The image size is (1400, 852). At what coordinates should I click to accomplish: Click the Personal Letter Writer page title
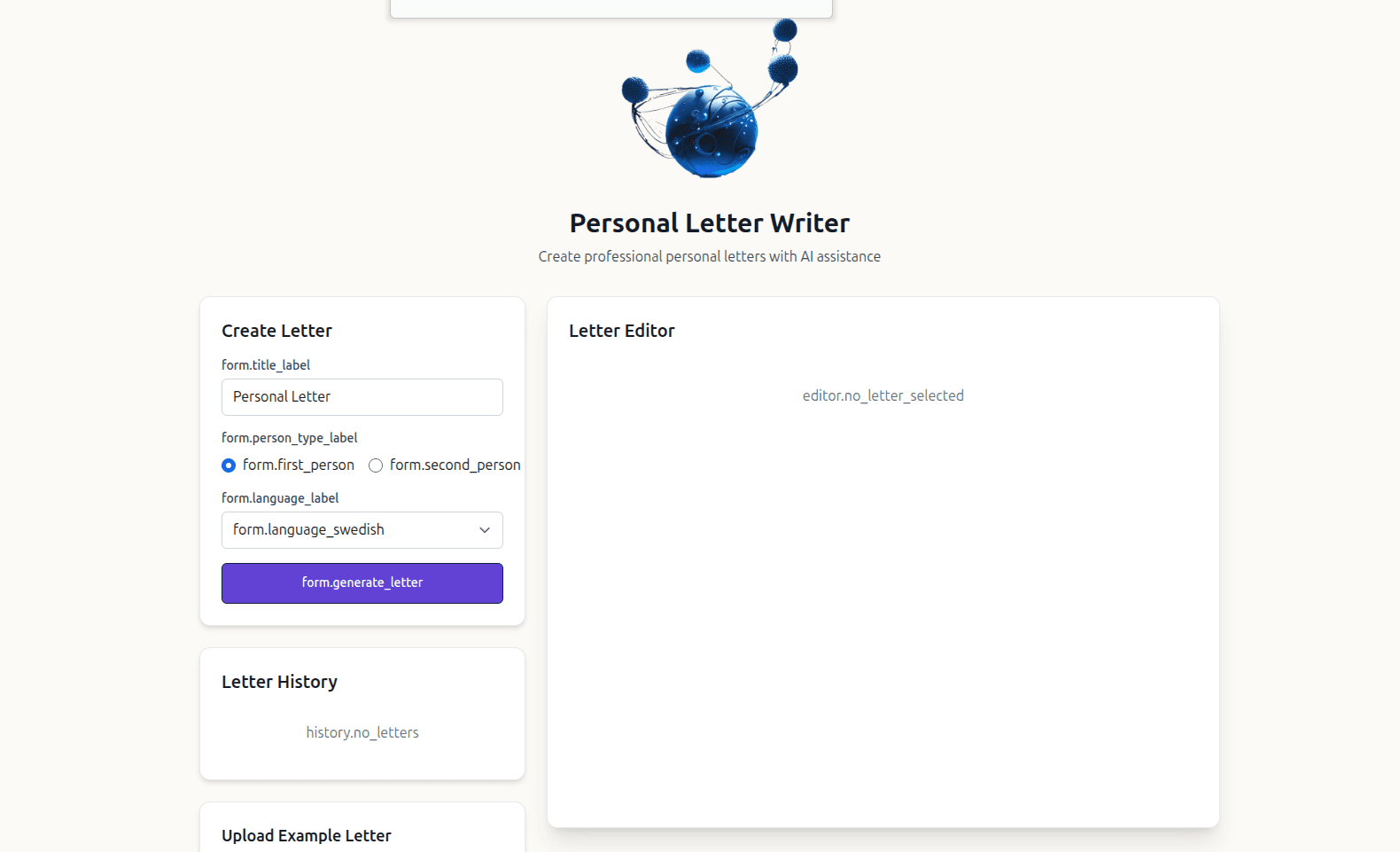[x=710, y=223]
